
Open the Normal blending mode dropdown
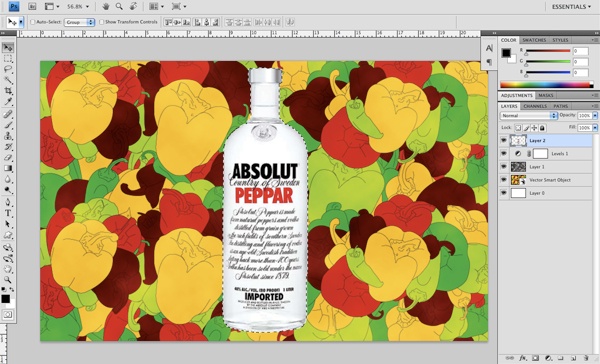[x=529, y=115]
